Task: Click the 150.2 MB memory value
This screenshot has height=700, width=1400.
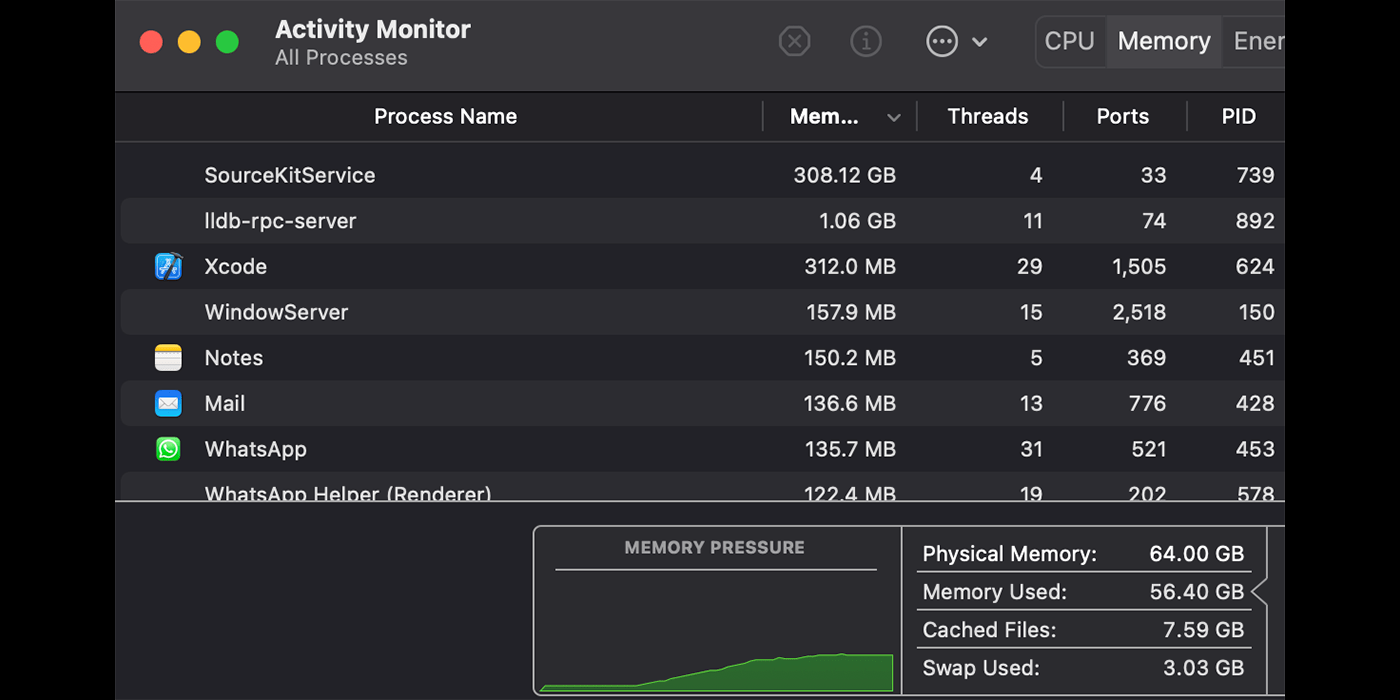Action: click(850, 358)
